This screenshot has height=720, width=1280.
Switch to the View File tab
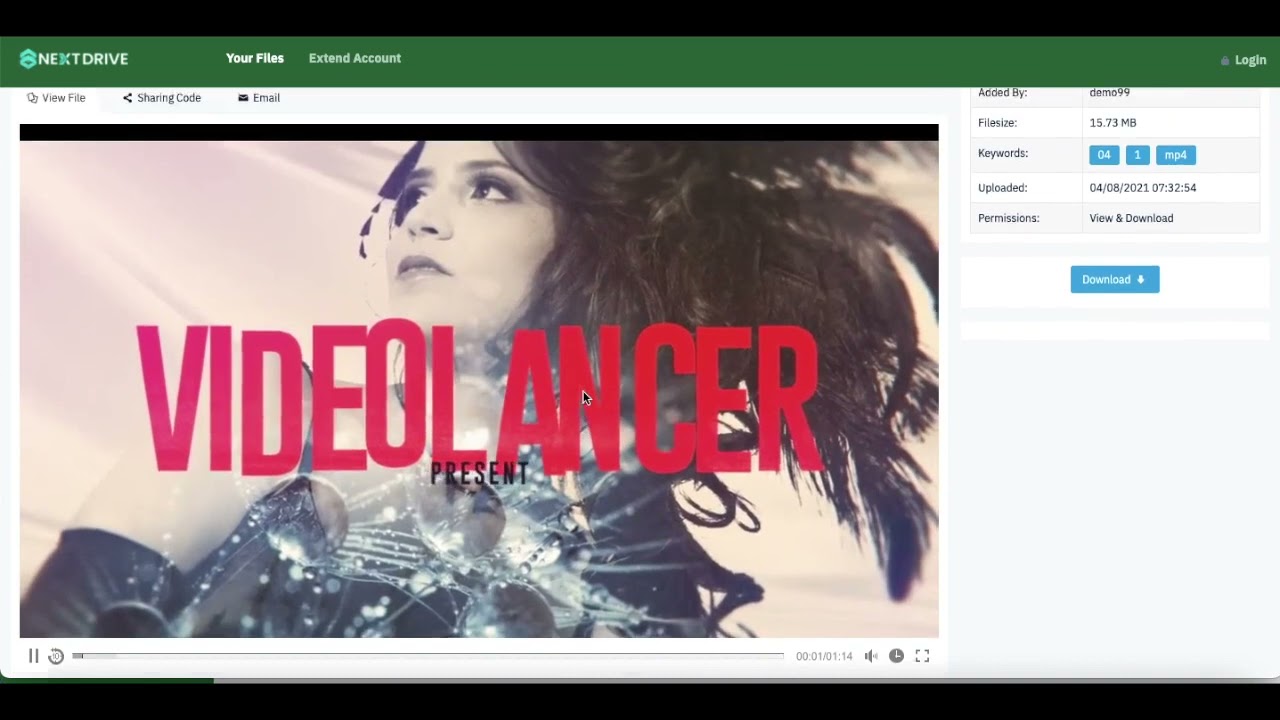coord(56,98)
